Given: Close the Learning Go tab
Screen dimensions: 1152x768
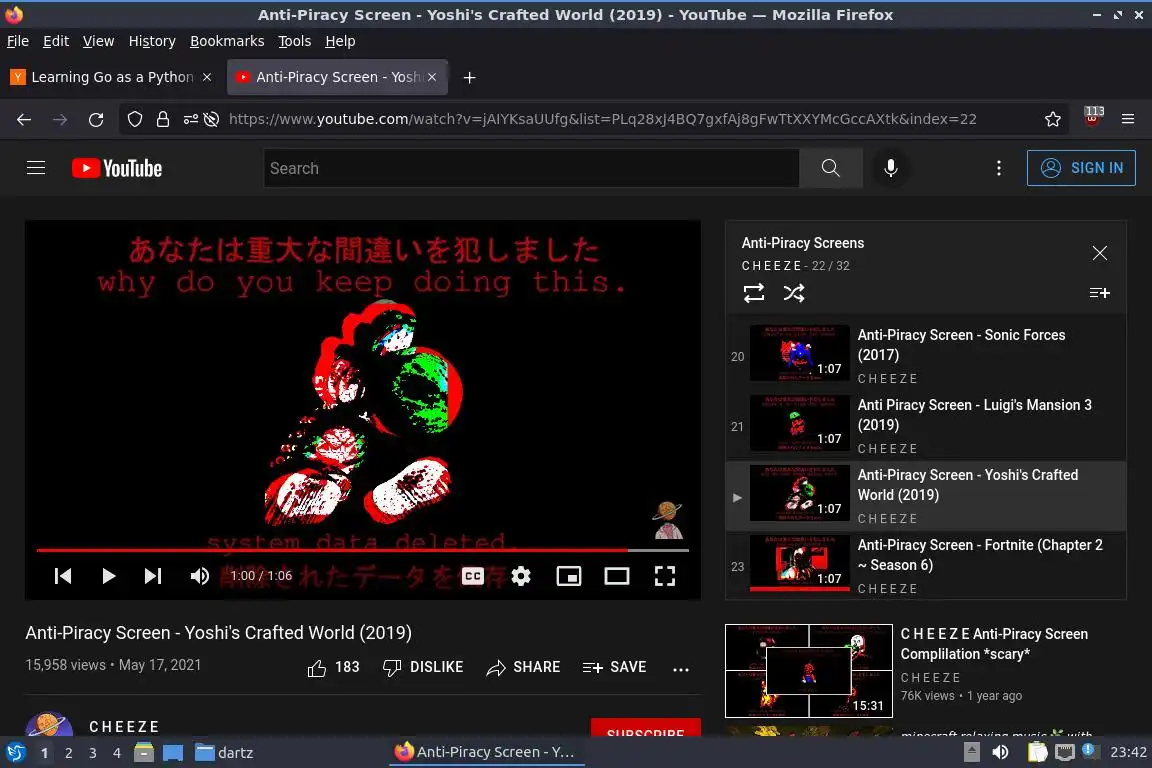Looking at the screenshot, I should [x=207, y=77].
